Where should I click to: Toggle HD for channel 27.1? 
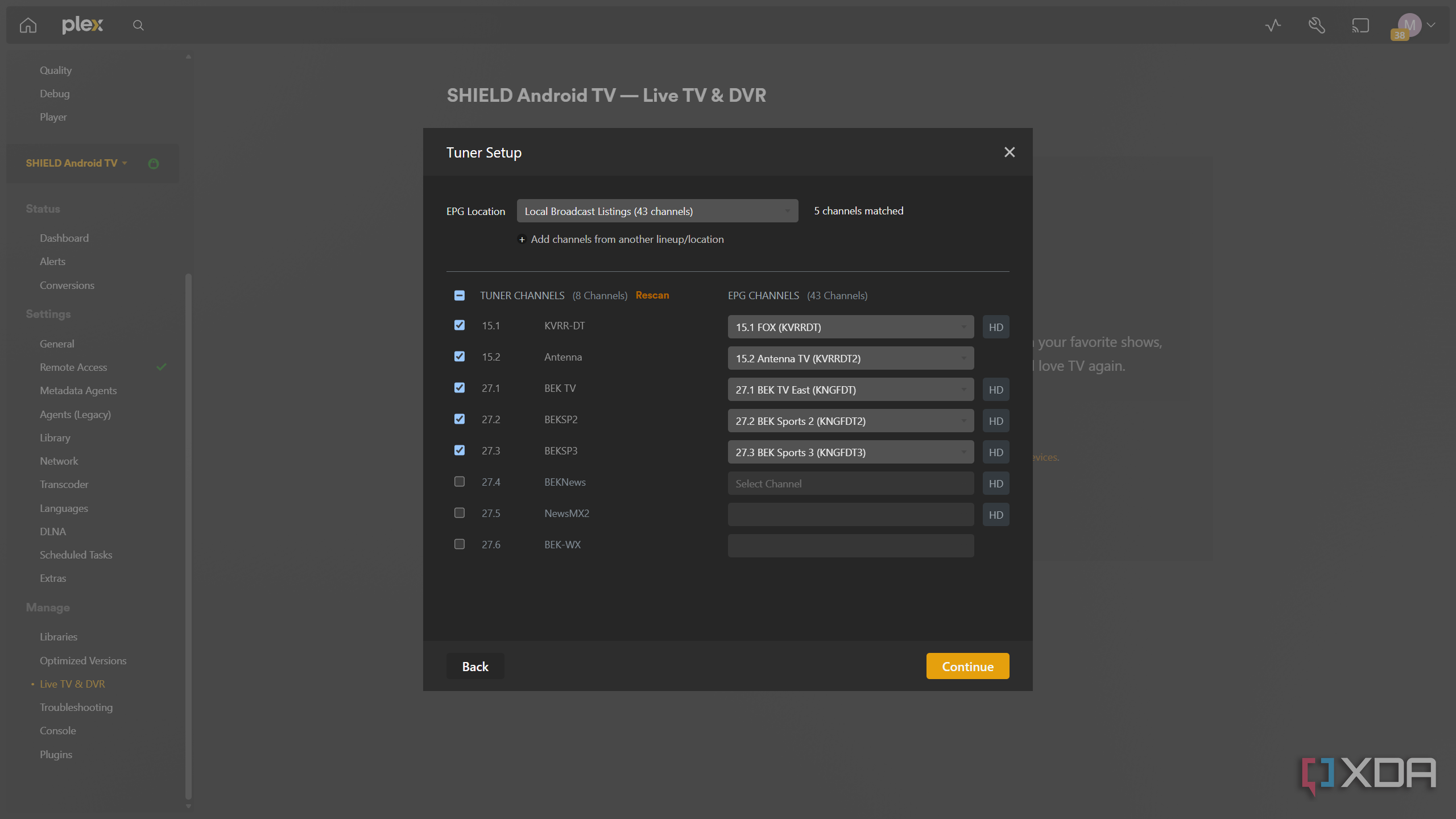(x=996, y=390)
